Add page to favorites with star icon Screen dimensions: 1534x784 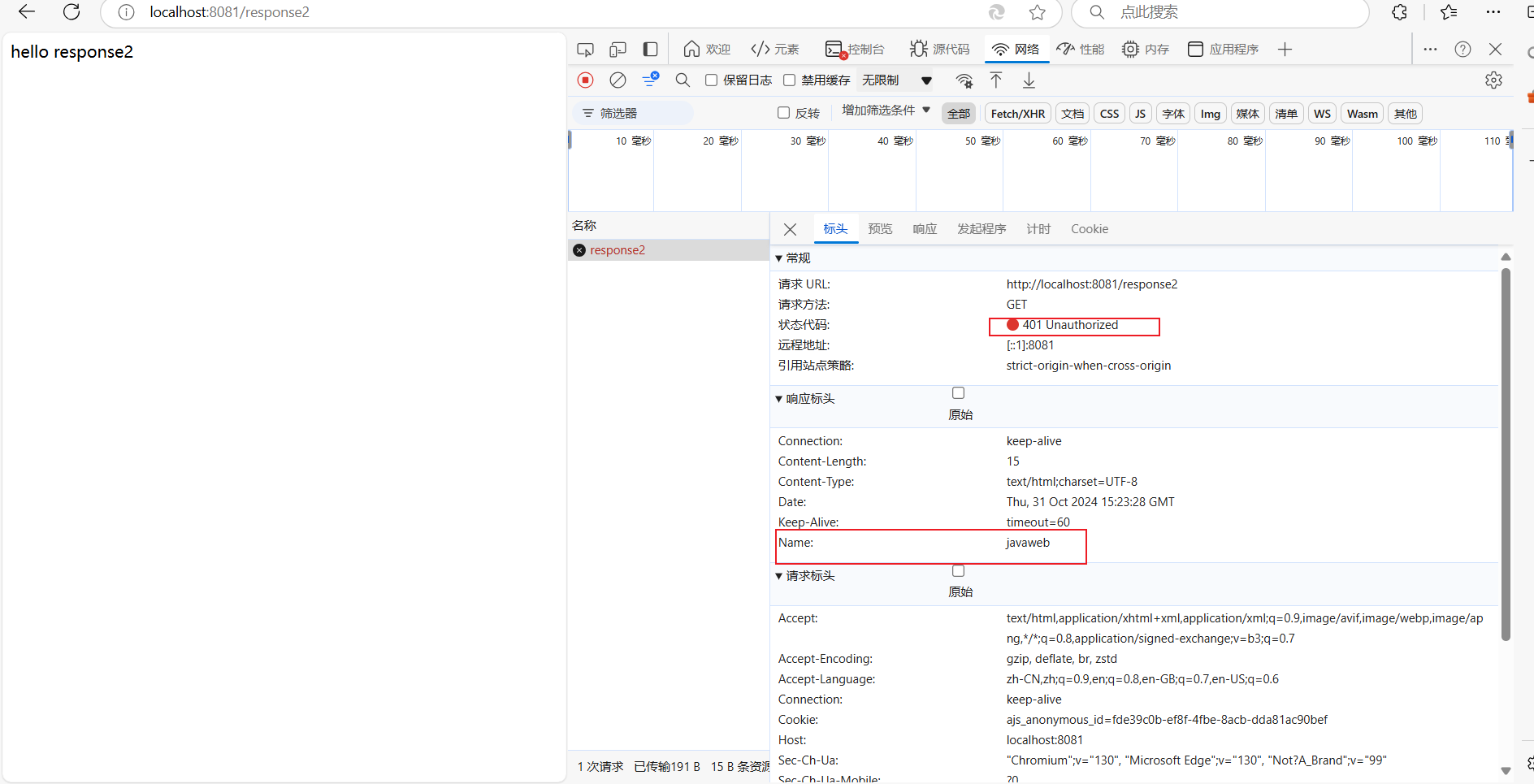pos(1037,12)
